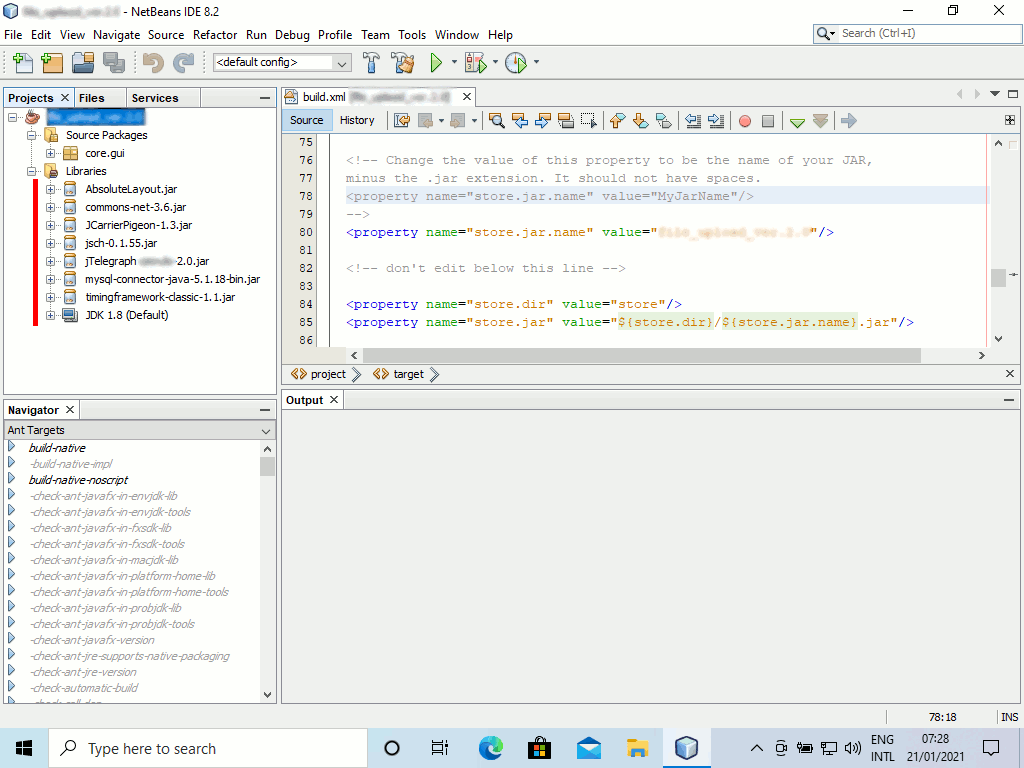Click the Profile Project icon
The width and height of the screenshot is (1024, 768).
coord(516,63)
